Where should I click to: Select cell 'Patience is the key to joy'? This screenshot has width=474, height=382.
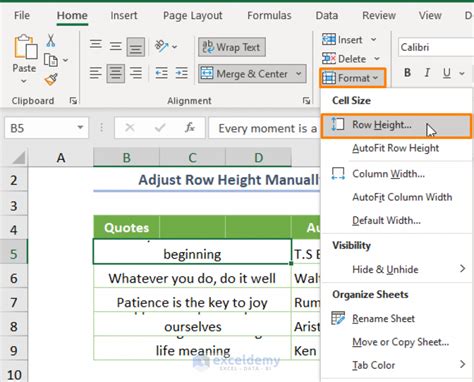(x=192, y=302)
